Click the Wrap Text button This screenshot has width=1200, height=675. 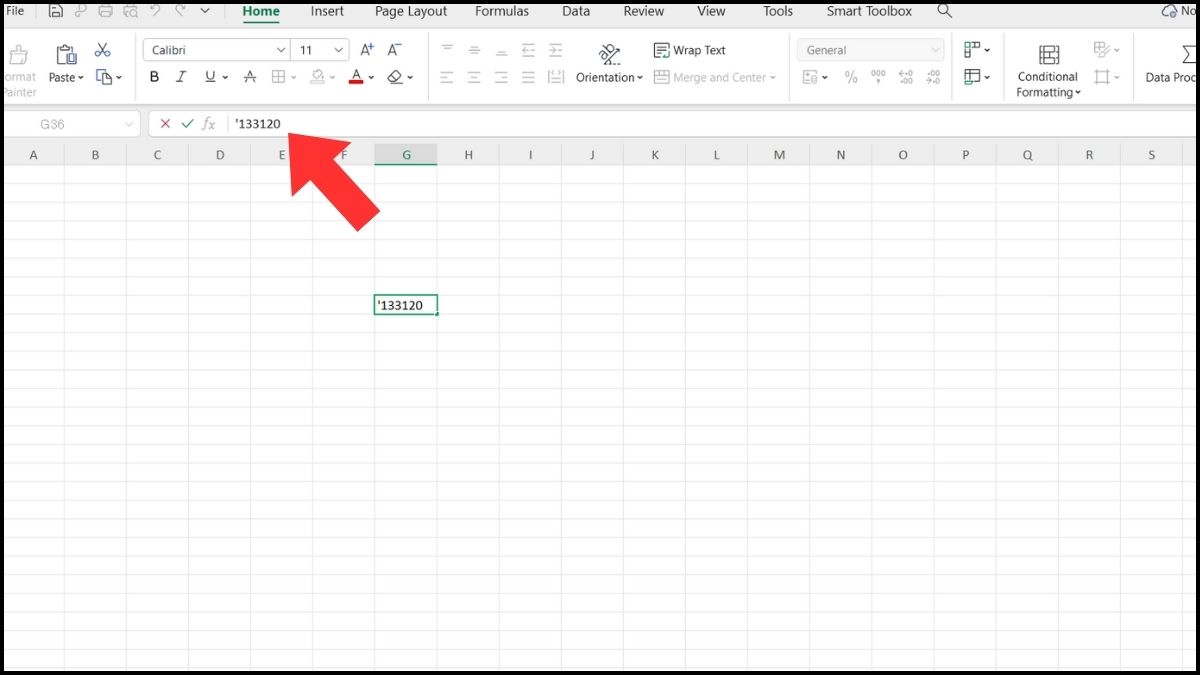pyautogui.click(x=689, y=49)
